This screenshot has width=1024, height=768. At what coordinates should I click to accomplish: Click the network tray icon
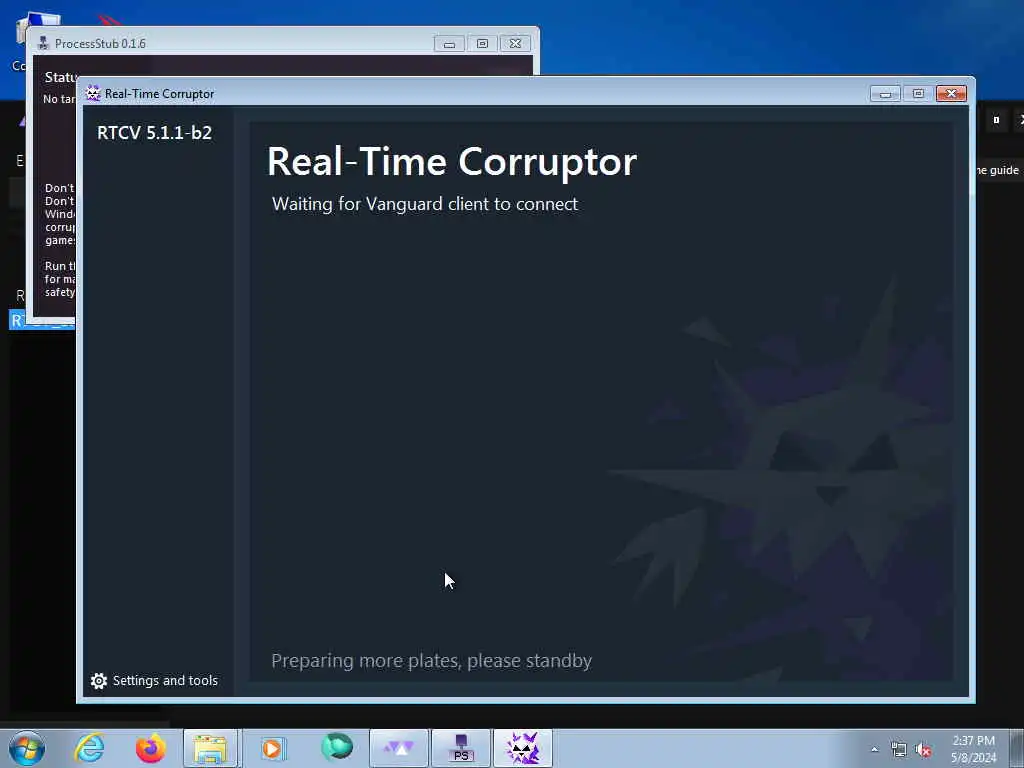tap(899, 750)
